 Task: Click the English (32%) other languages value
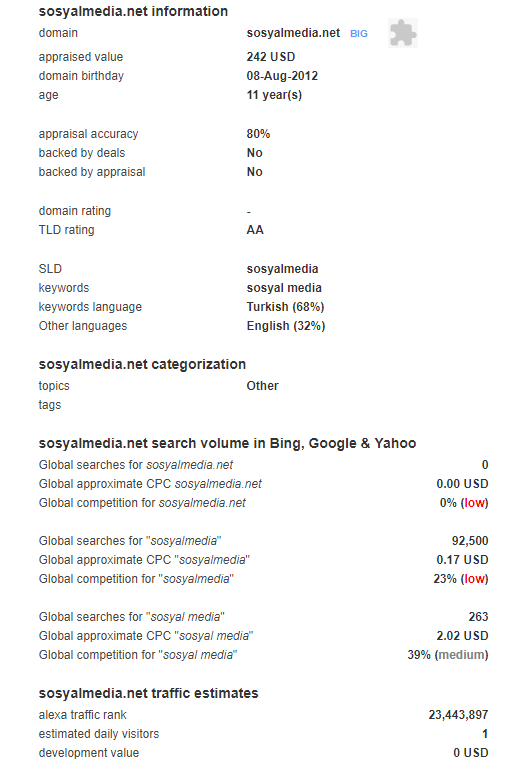[x=286, y=326]
